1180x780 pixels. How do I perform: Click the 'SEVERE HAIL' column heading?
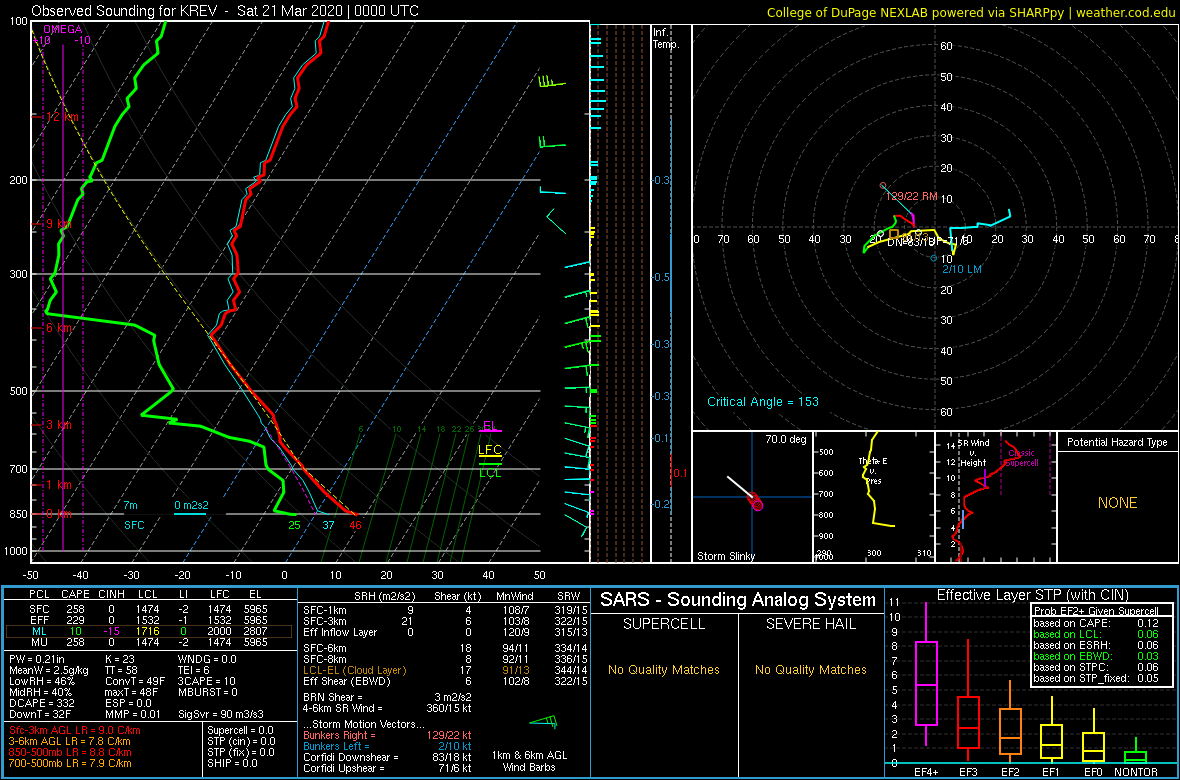pyautogui.click(x=810, y=626)
